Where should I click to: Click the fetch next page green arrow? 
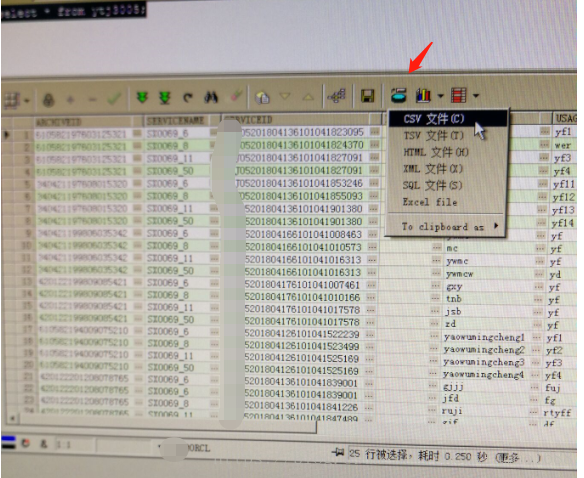click(142, 98)
